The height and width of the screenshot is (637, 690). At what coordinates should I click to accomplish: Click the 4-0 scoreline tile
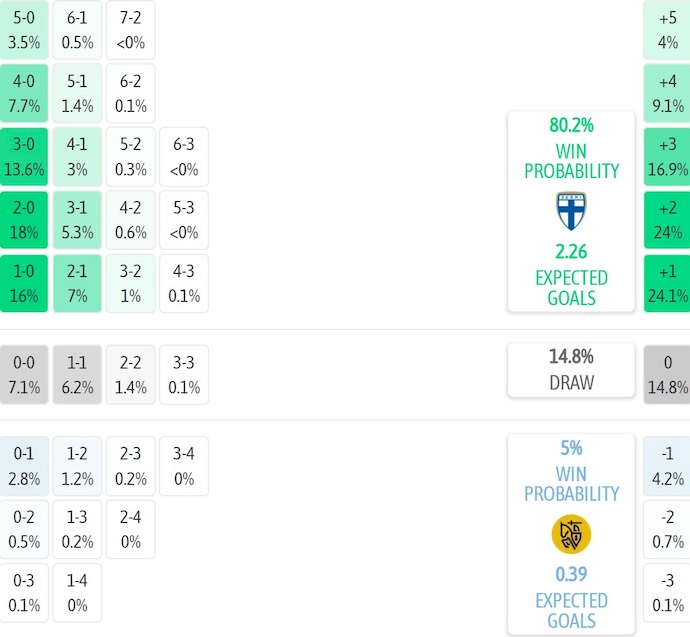coord(22,92)
